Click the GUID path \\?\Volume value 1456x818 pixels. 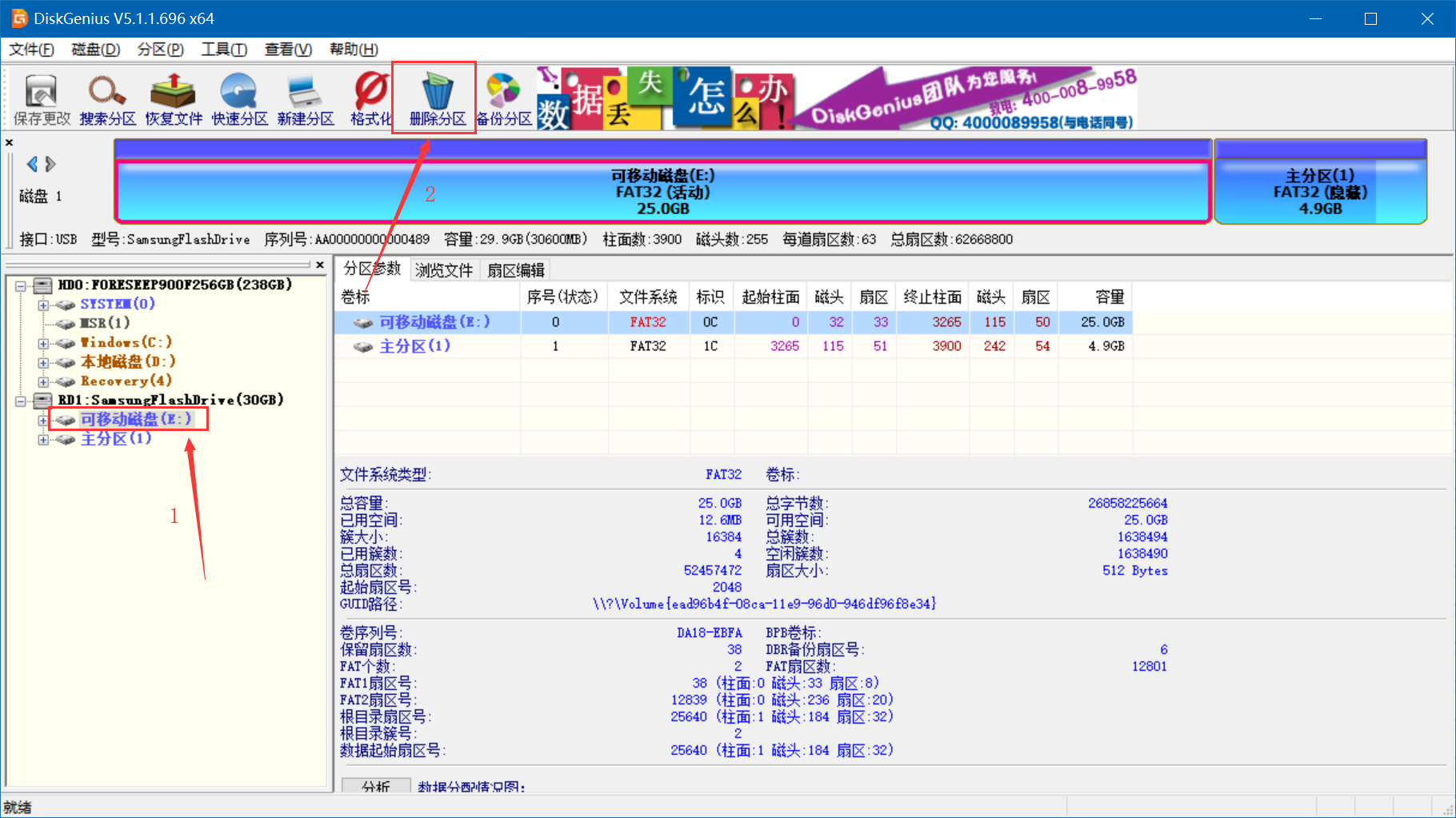pos(764,604)
